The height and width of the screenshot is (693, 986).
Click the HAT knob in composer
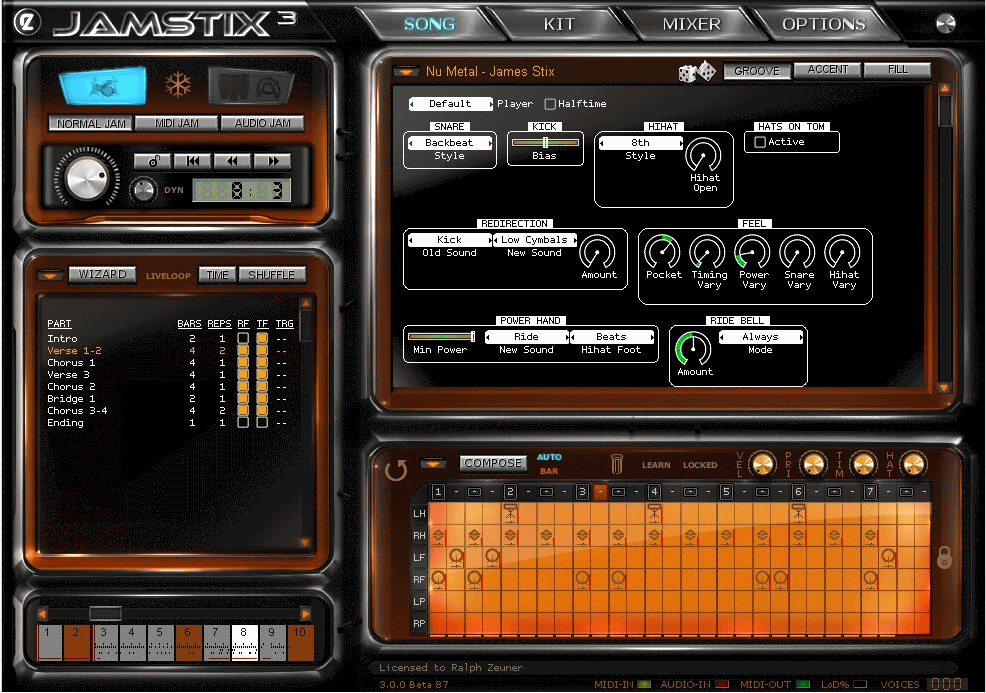coord(914,465)
